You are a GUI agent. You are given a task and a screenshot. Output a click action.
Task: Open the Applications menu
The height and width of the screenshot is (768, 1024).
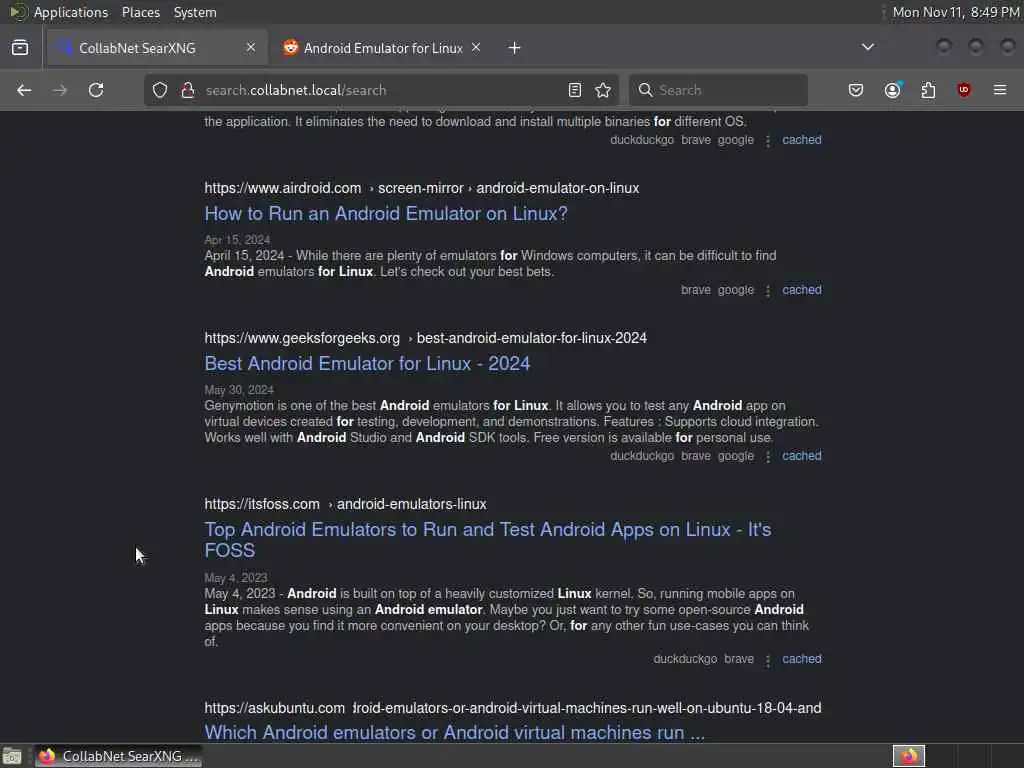(71, 12)
